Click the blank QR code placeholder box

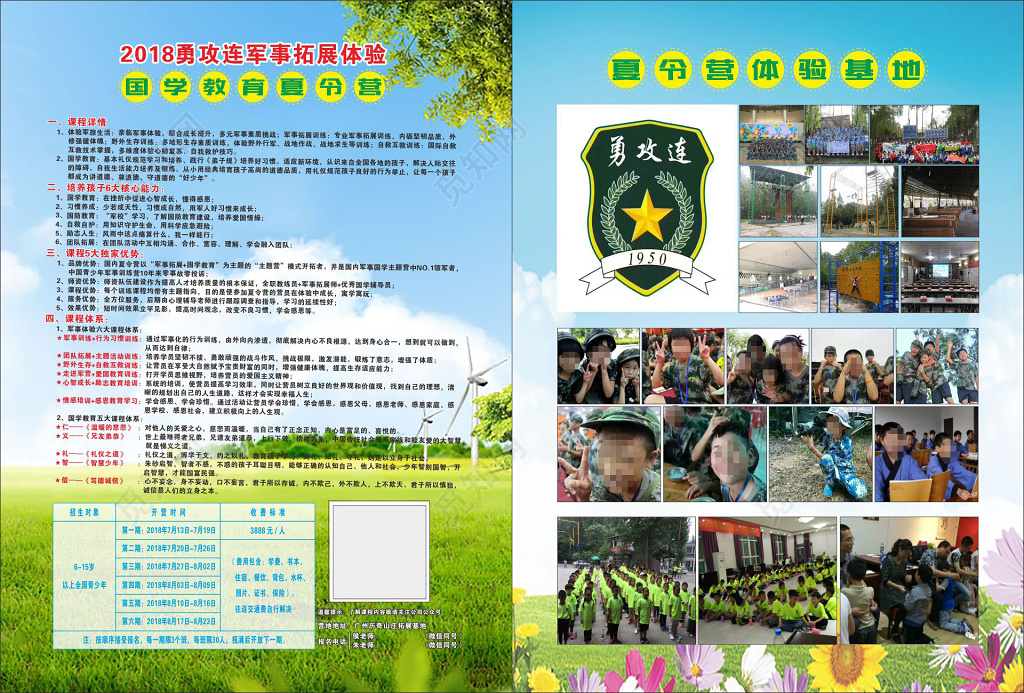[x=379, y=551]
